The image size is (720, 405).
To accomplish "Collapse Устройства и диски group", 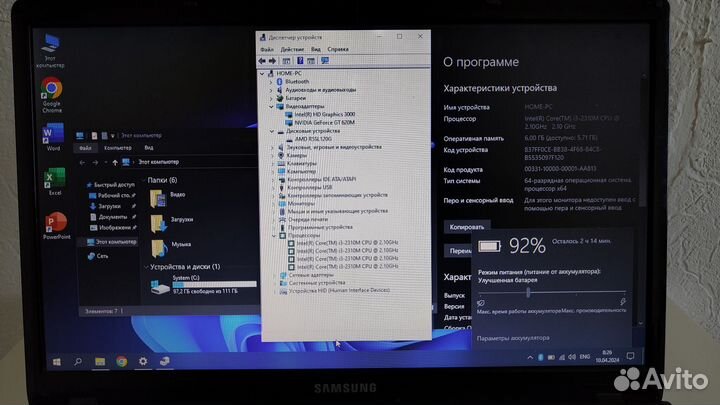I will point(146,267).
